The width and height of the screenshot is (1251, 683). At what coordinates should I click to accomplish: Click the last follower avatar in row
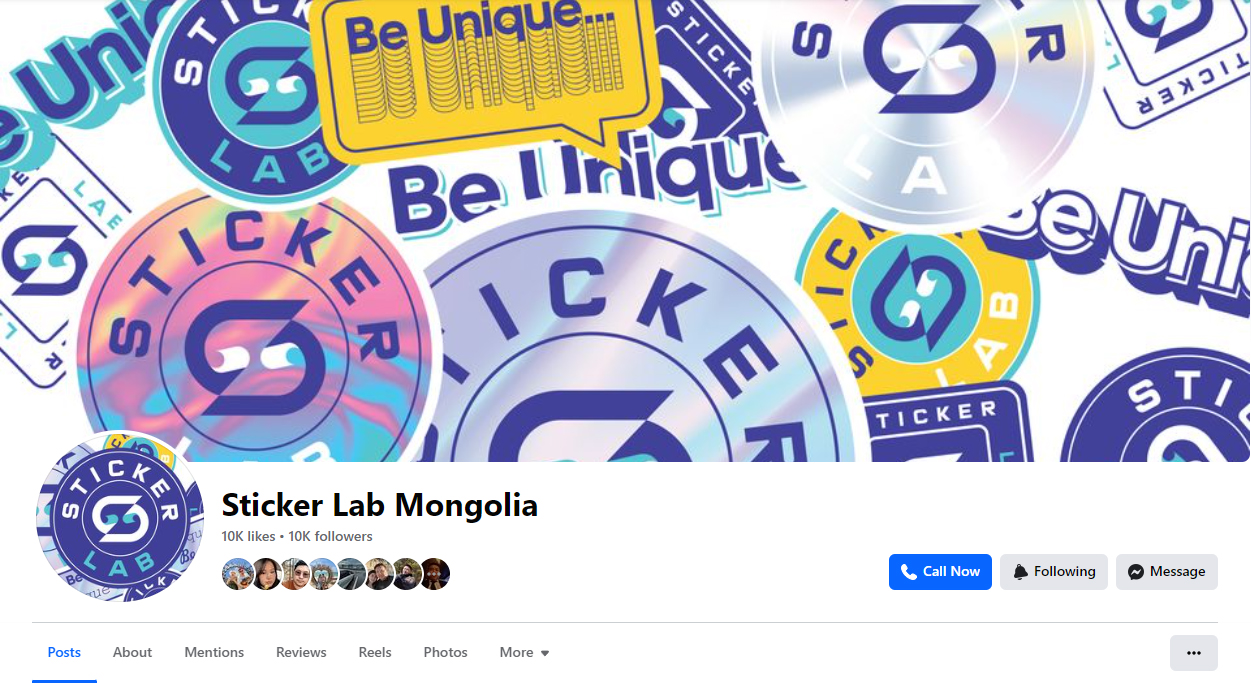[435, 574]
